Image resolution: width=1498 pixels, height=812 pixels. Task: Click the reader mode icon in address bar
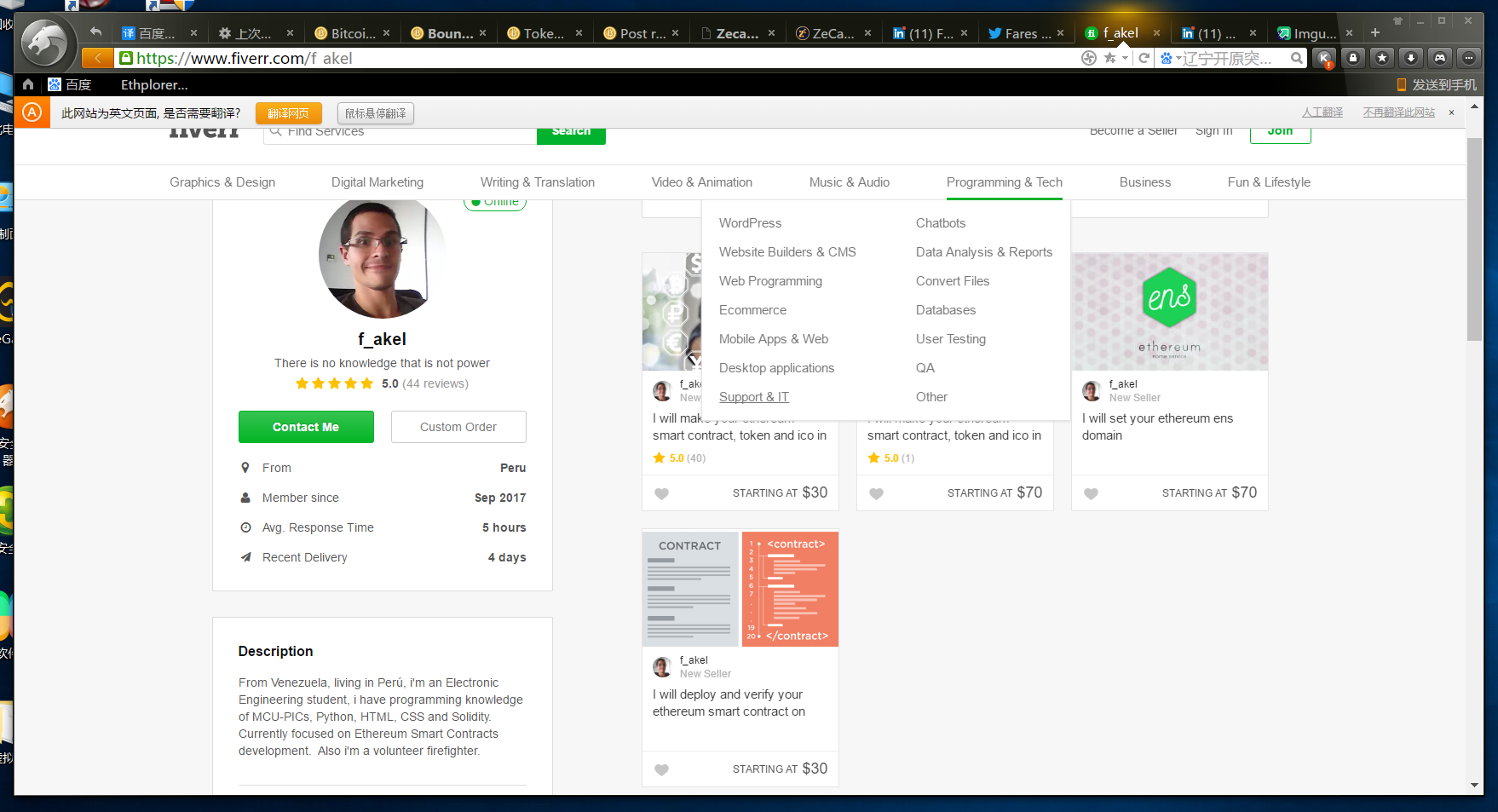1089,58
